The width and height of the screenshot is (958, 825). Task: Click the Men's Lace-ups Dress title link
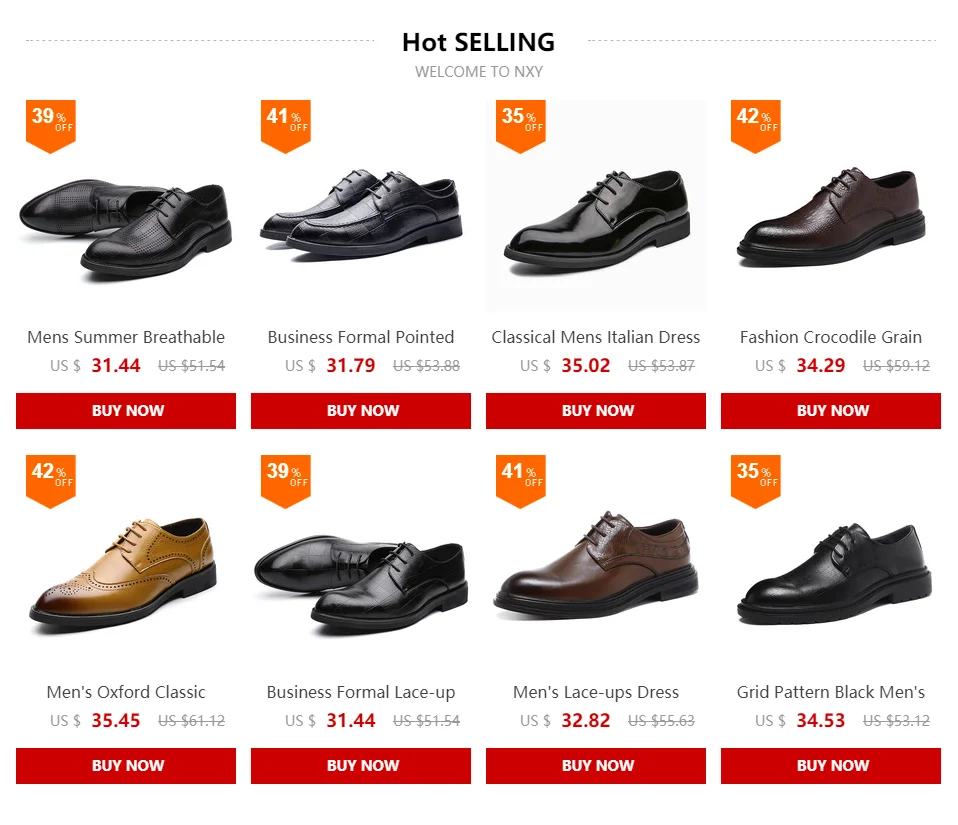point(596,692)
